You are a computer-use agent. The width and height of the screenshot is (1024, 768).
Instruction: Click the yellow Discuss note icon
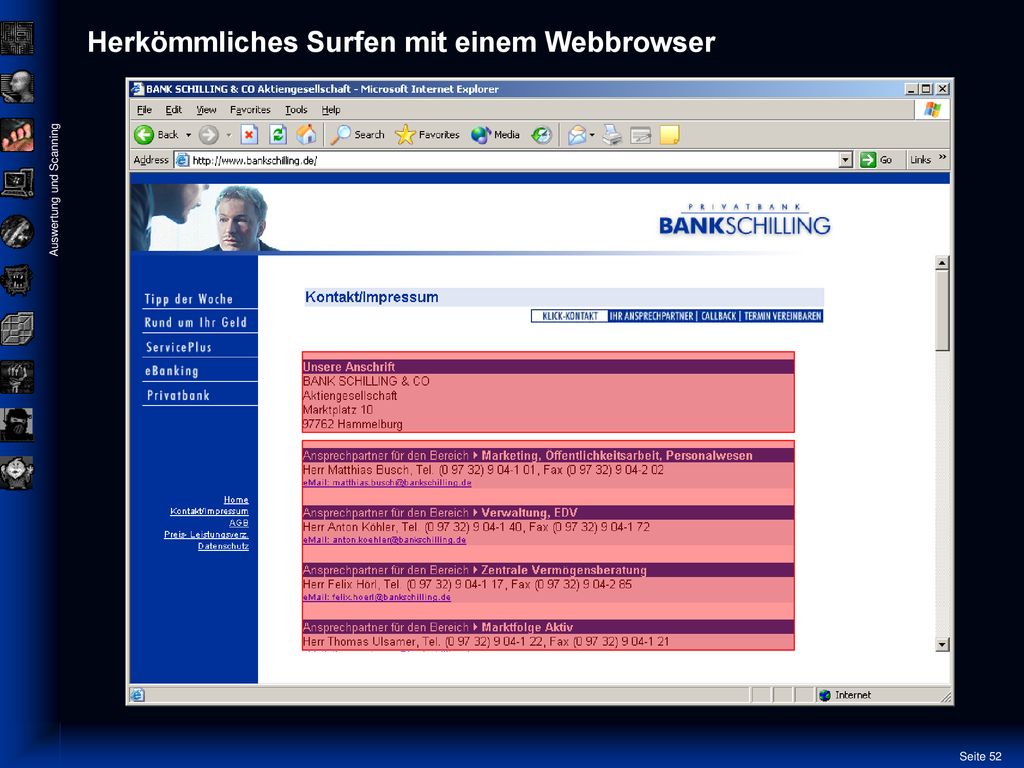coord(669,135)
